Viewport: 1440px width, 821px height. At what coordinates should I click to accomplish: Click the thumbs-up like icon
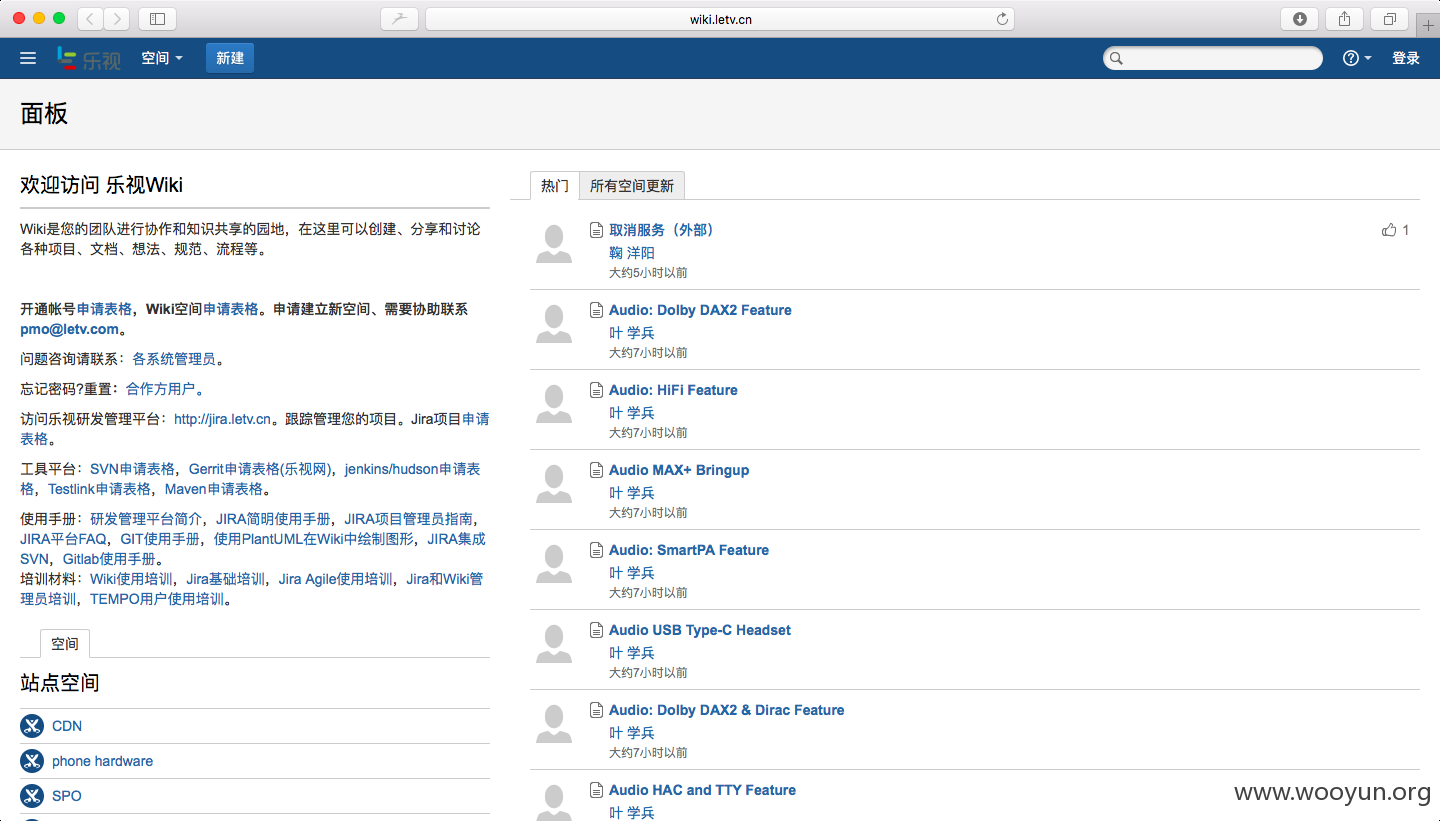(1389, 230)
